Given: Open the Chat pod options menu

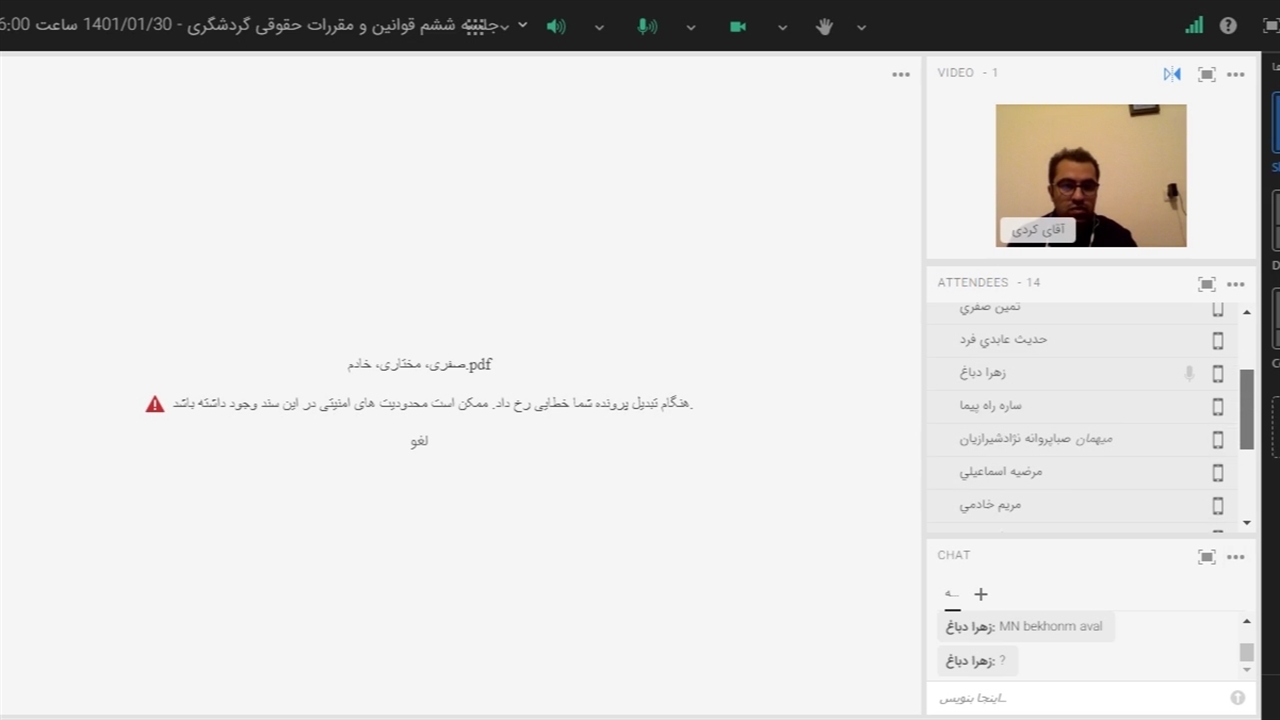Looking at the screenshot, I should tap(1236, 557).
